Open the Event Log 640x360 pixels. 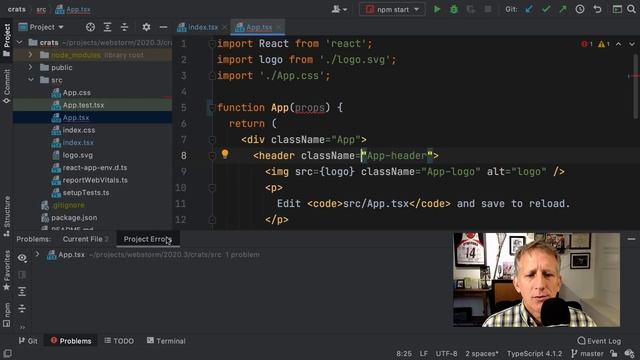[x=599, y=341]
